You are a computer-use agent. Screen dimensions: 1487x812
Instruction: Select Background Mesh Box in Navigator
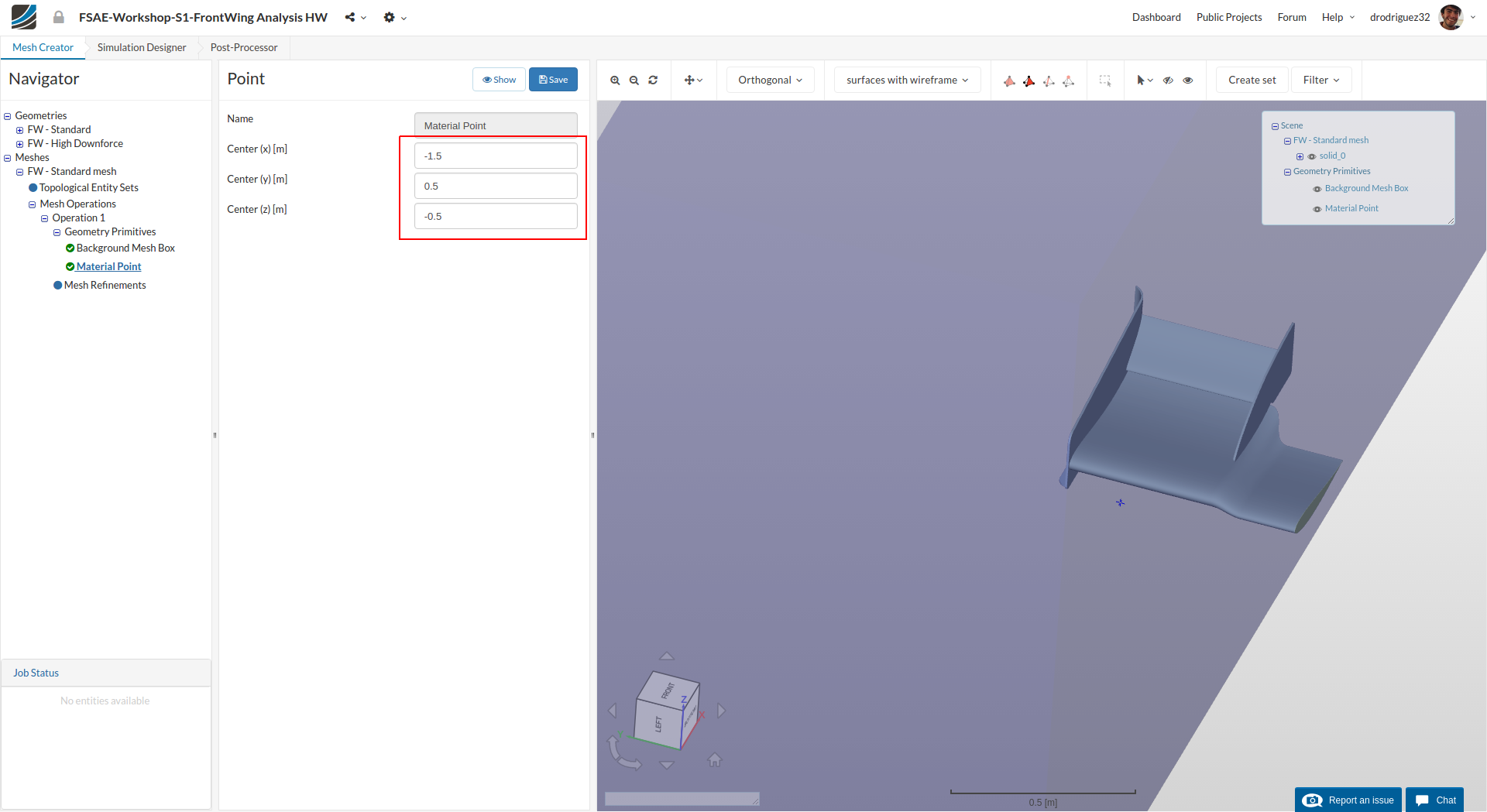pyautogui.click(x=125, y=248)
